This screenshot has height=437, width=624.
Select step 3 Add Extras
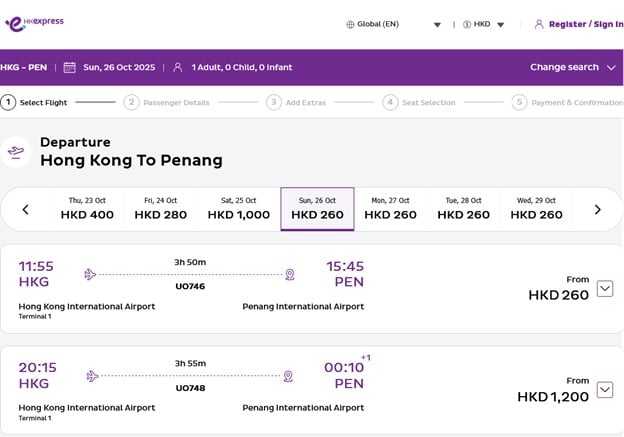296,102
